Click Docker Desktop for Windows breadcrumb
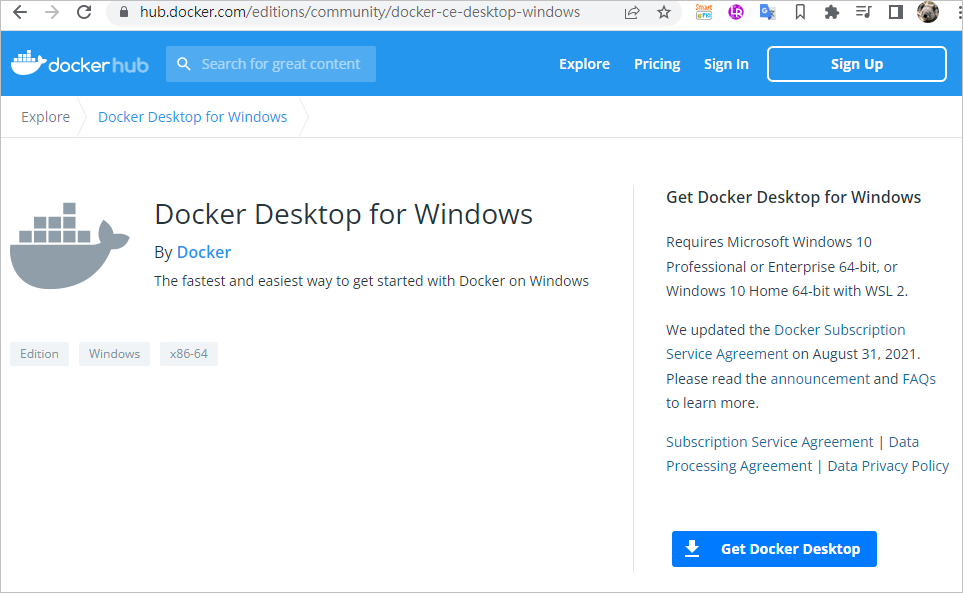Image resolution: width=963 pixels, height=593 pixels. point(192,117)
